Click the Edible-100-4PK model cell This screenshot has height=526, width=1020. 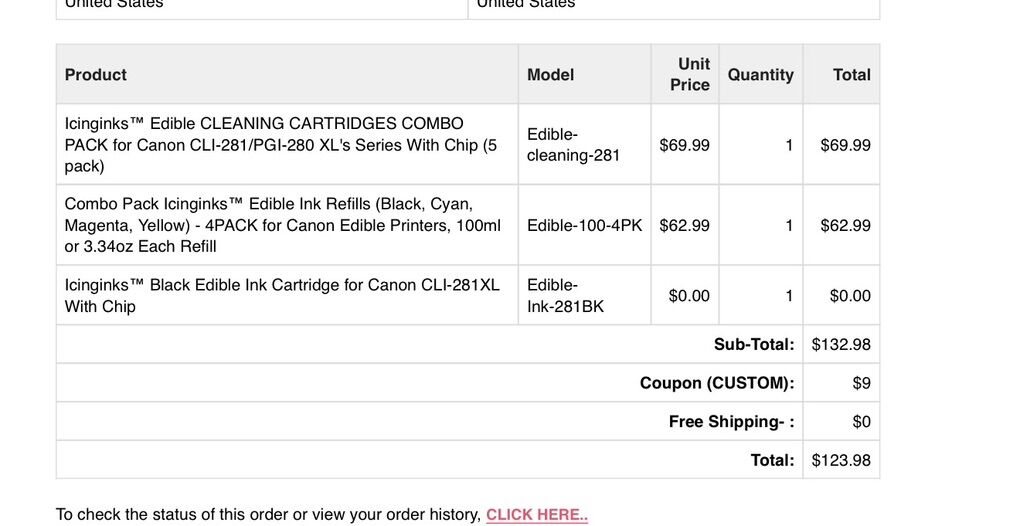click(584, 225)
